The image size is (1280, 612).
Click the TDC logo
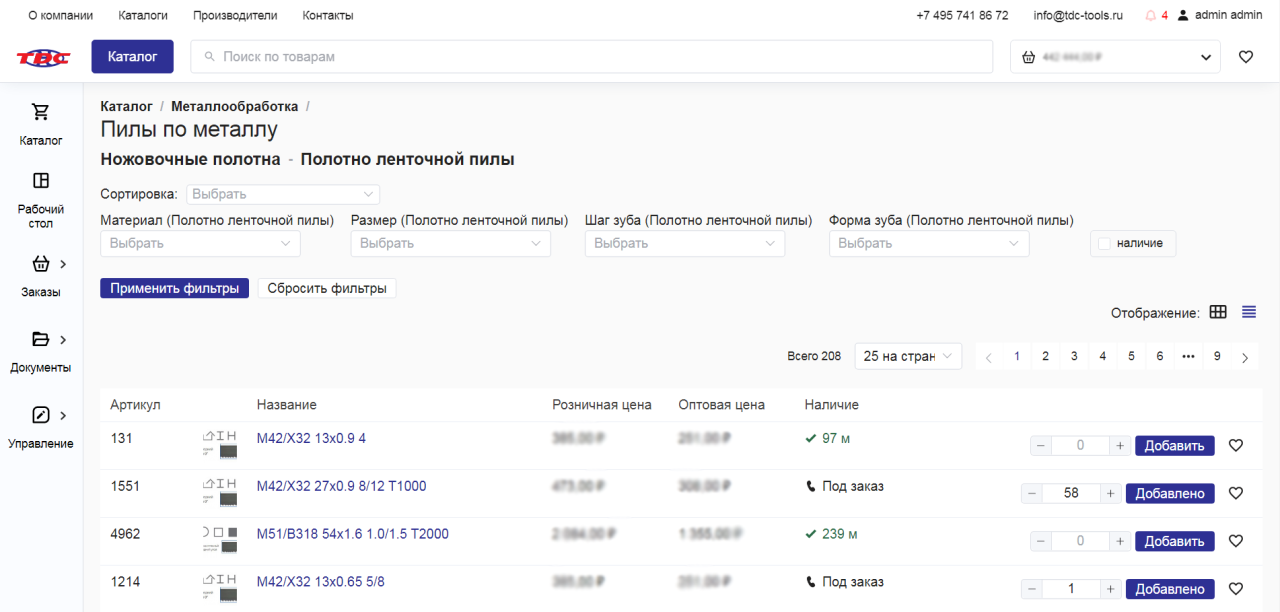click(x=43, y=57)
